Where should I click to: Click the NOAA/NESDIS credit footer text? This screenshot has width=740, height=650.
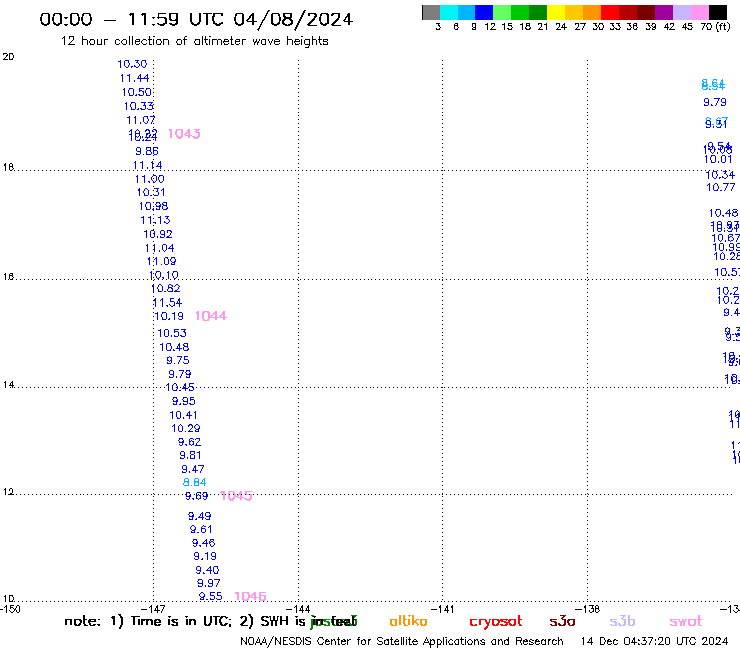click(402, 642)
